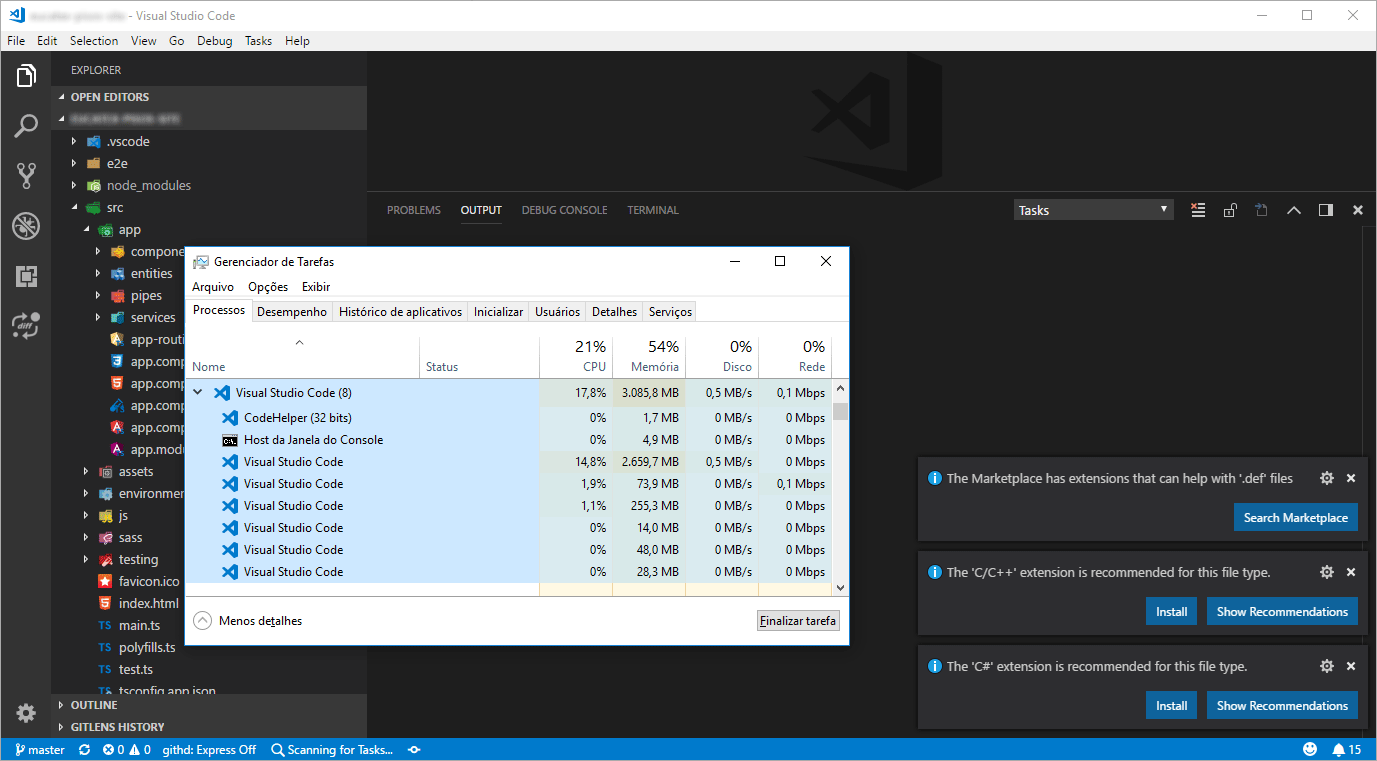Open gear options on the C# notification
Screen dimensions: 1377x761
[x=1327, y=666]
